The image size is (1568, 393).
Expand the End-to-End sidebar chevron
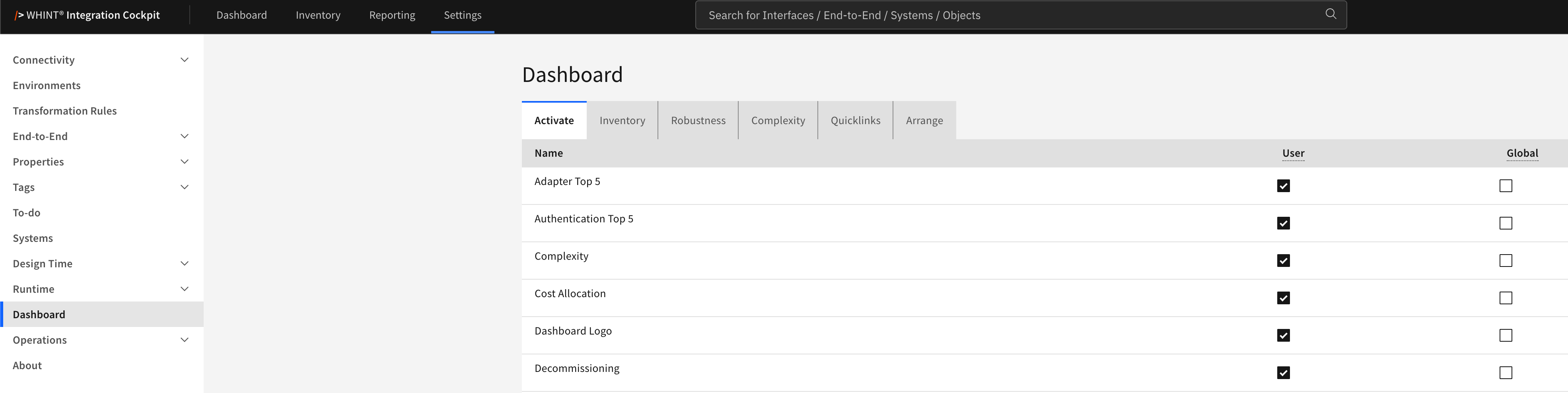click(185, 136)
